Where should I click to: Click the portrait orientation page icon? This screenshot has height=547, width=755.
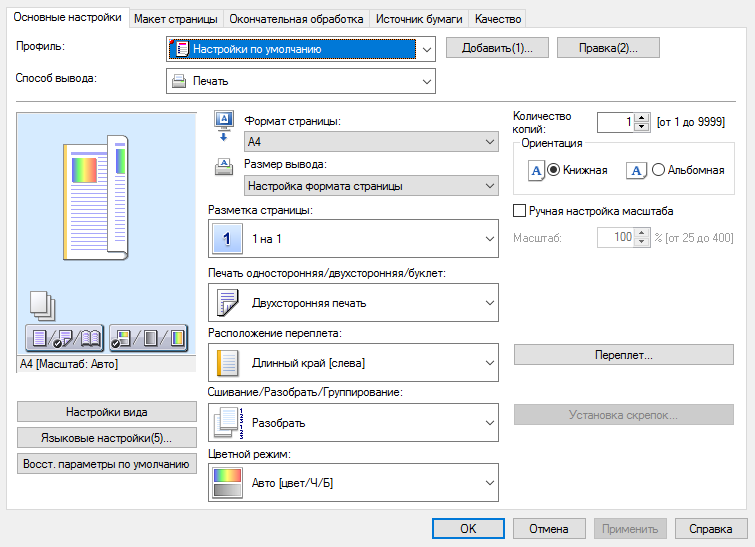pos(536,170)
